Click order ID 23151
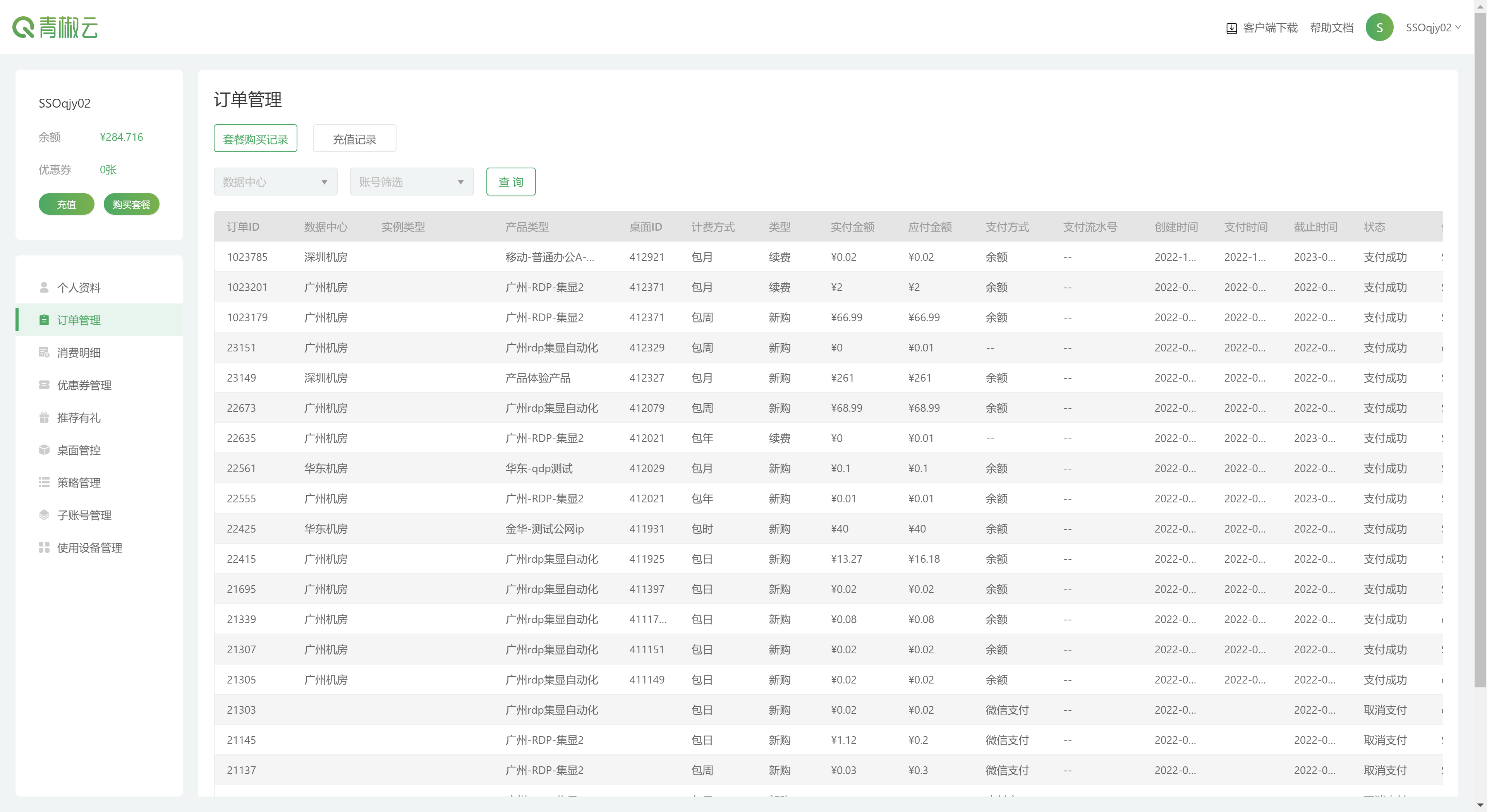 (x=241, y=348)
